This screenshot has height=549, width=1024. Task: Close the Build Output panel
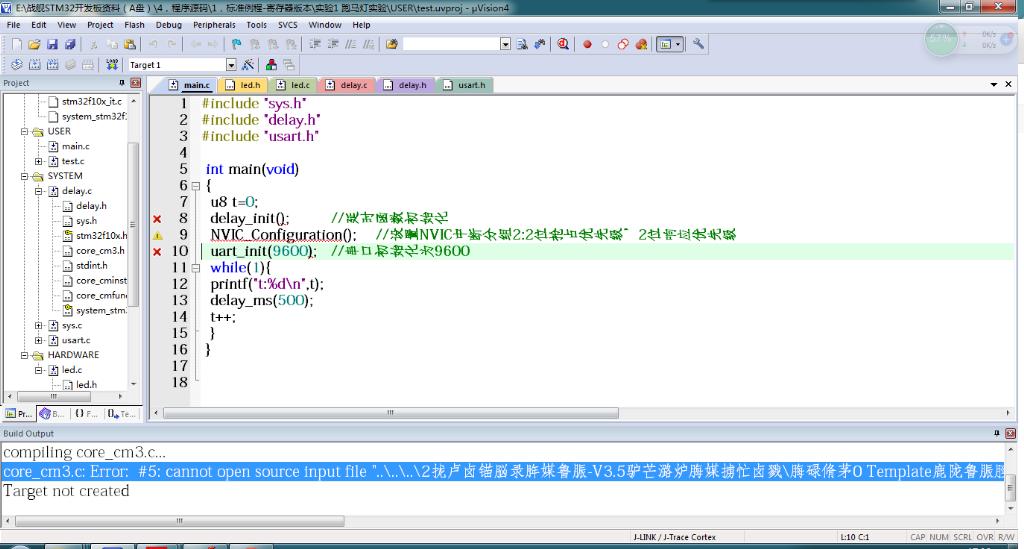[x=1010, y=433]
